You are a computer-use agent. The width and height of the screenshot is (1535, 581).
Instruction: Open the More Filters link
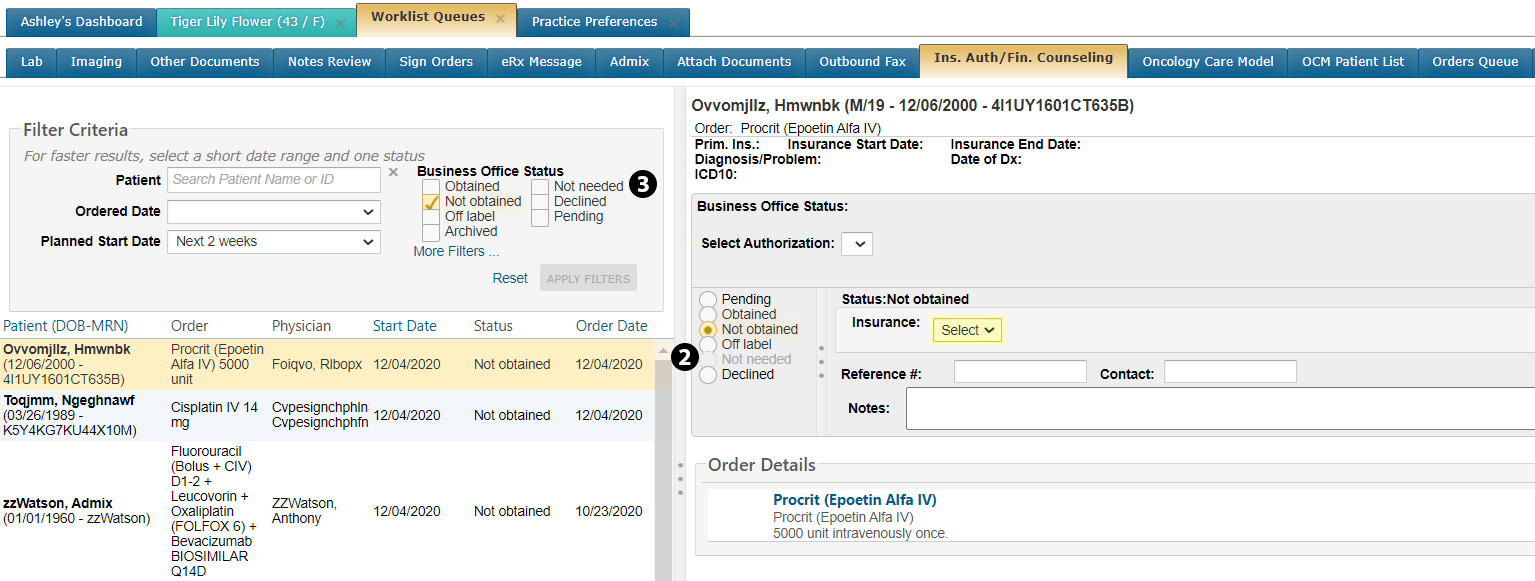pyautogui.click(x=456, y=252)
